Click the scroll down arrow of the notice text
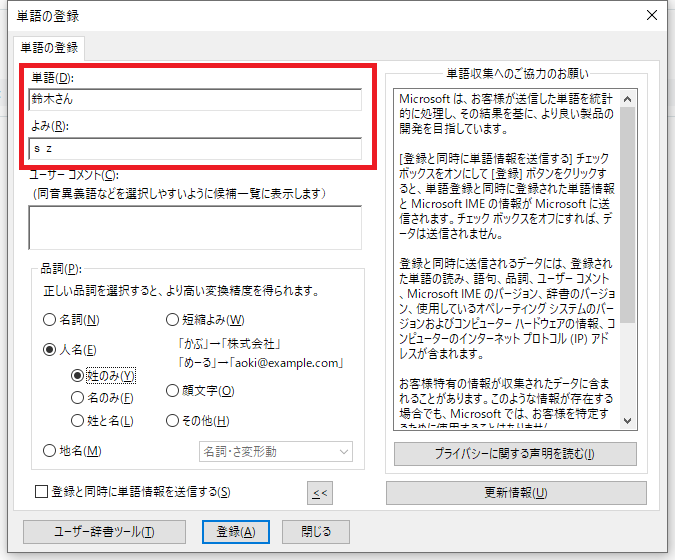The image size is (675, 560). point(628,421)
